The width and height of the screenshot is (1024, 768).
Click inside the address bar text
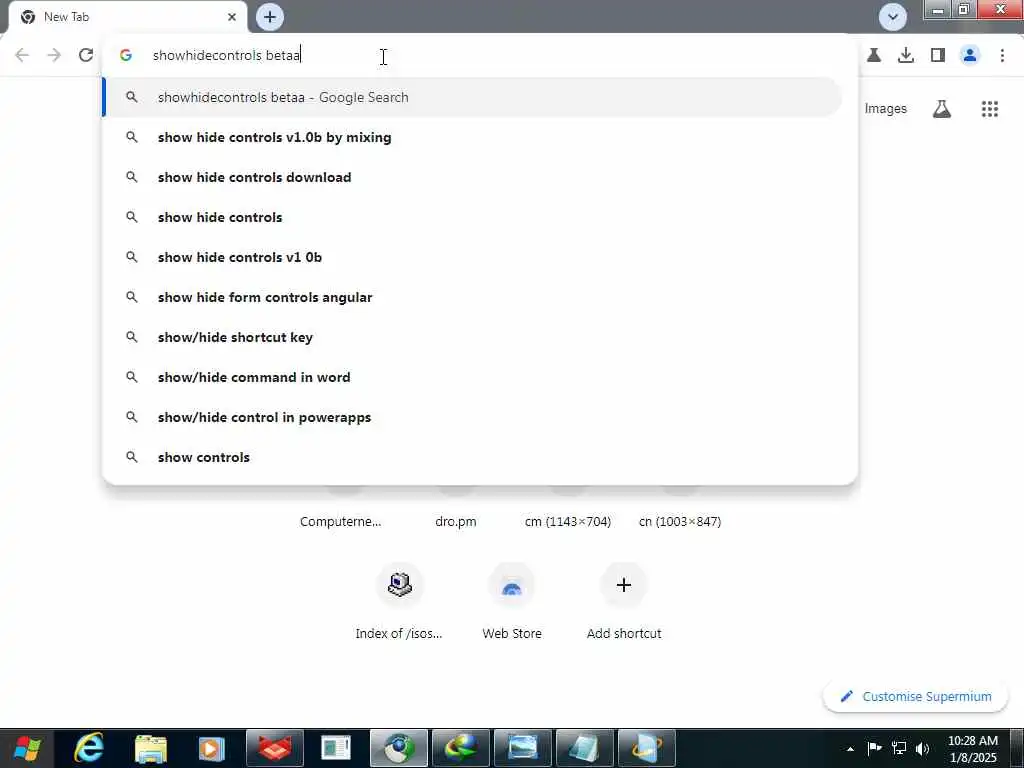point(227,56)
